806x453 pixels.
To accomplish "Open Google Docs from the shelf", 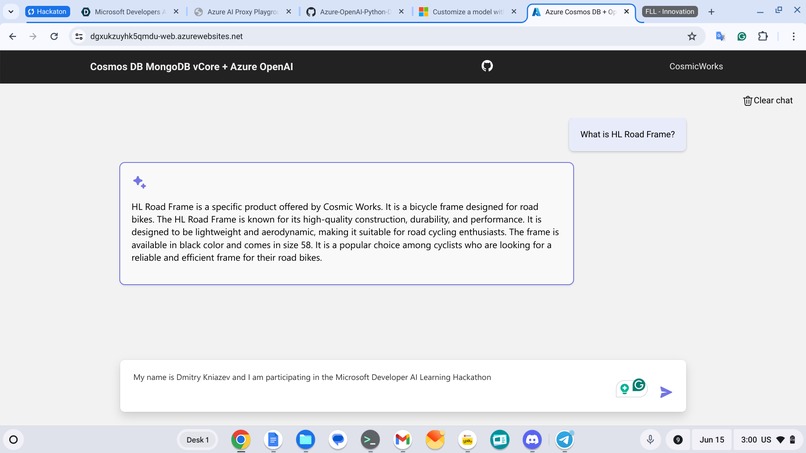I will 273,440.
